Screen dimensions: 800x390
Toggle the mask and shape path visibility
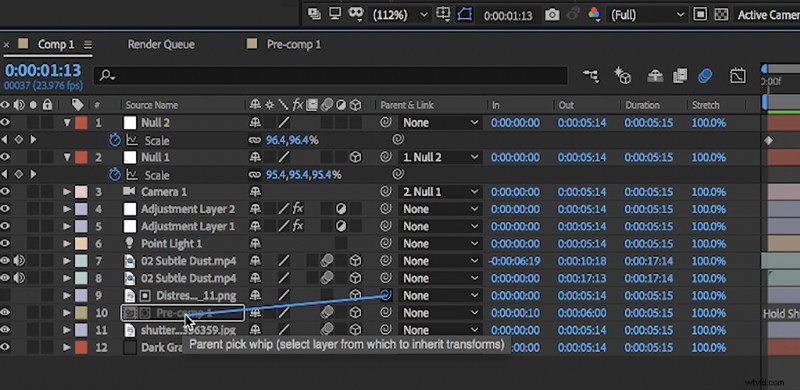click(x=464, y=15)
